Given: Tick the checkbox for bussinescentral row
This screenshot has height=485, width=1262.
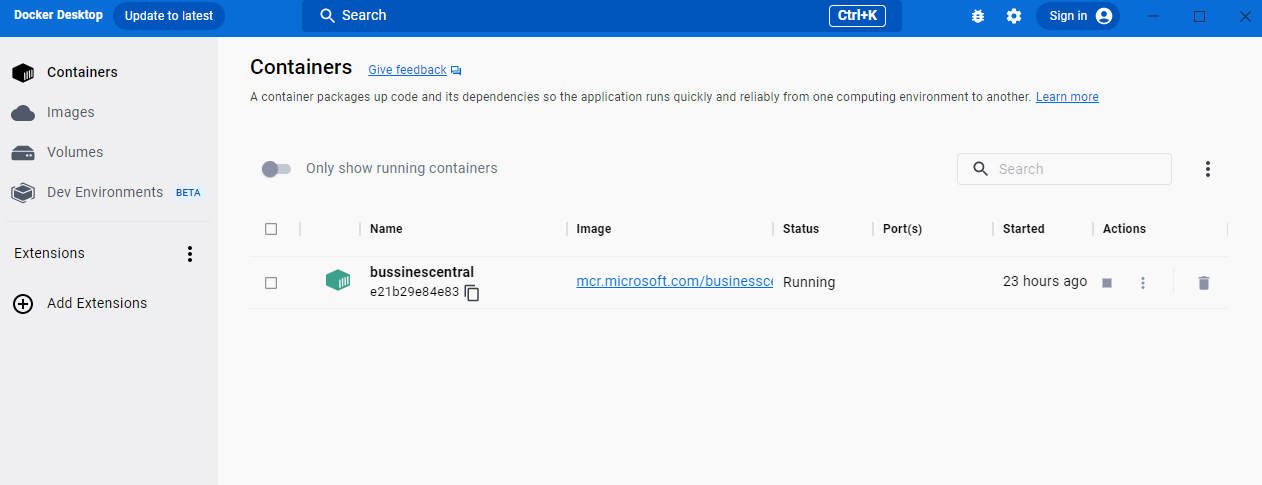Looking at the screenshot, I should point(271,283).
